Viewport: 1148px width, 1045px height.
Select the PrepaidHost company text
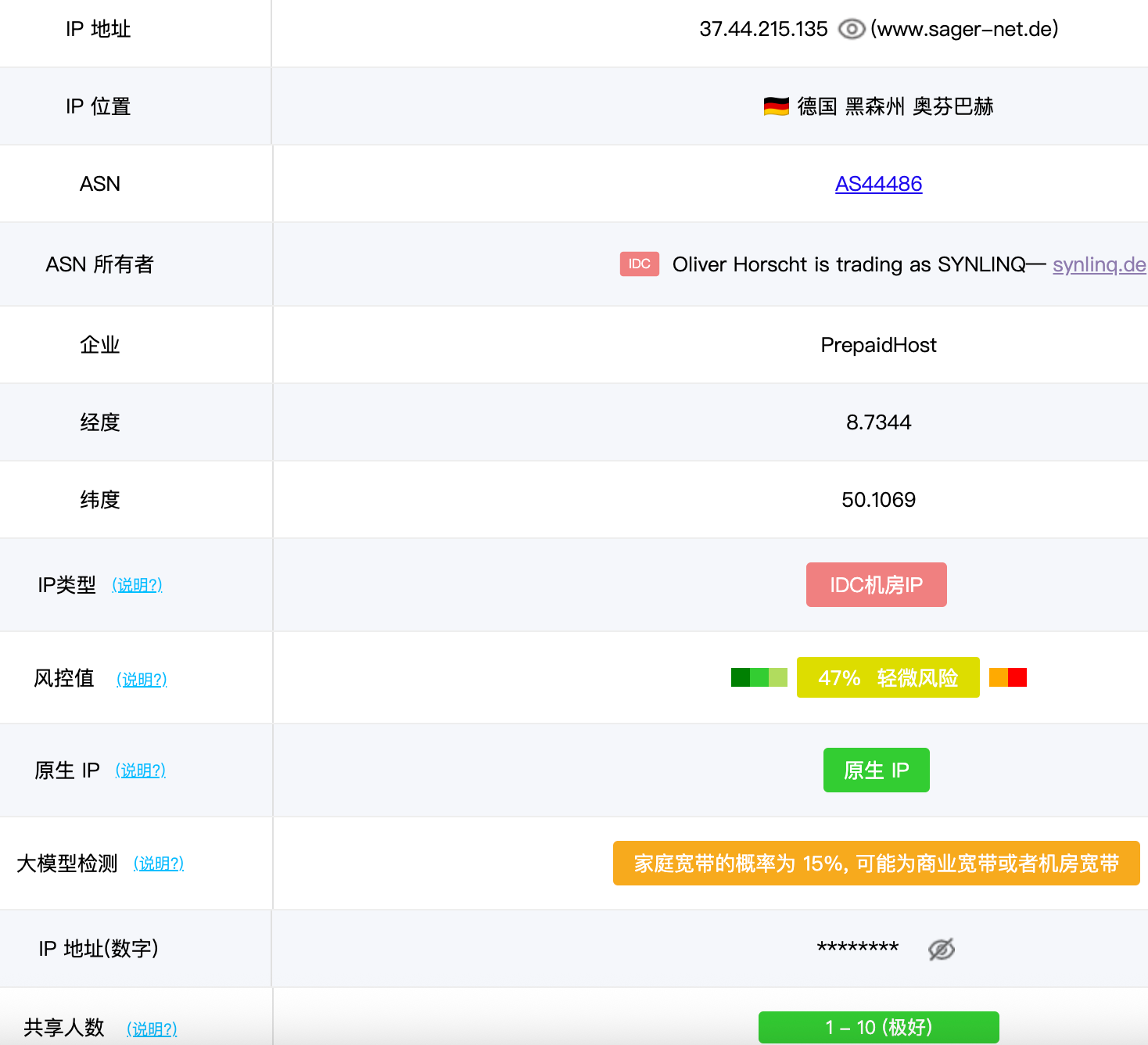[878, 345]
